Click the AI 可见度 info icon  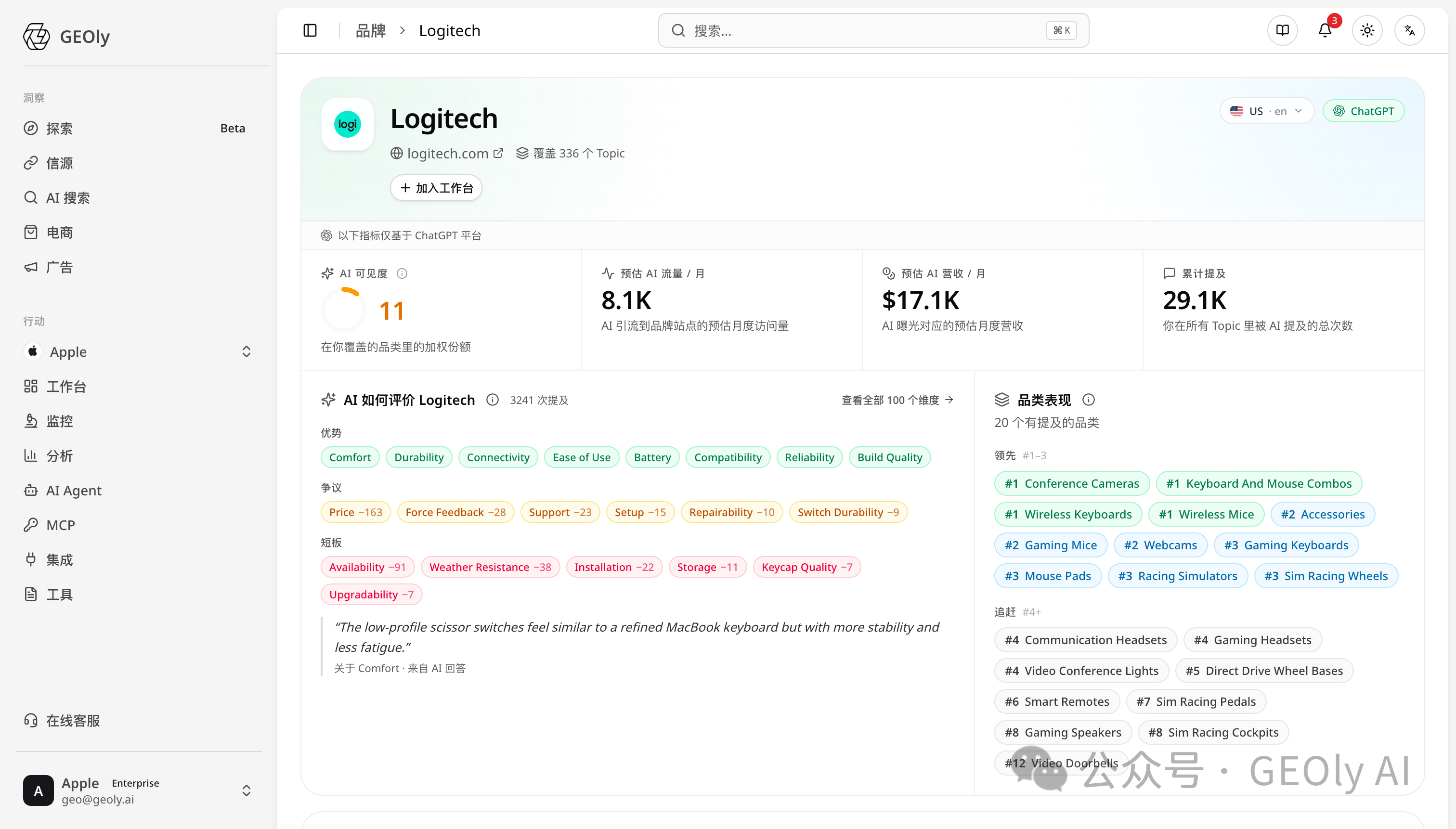point(402,273)
